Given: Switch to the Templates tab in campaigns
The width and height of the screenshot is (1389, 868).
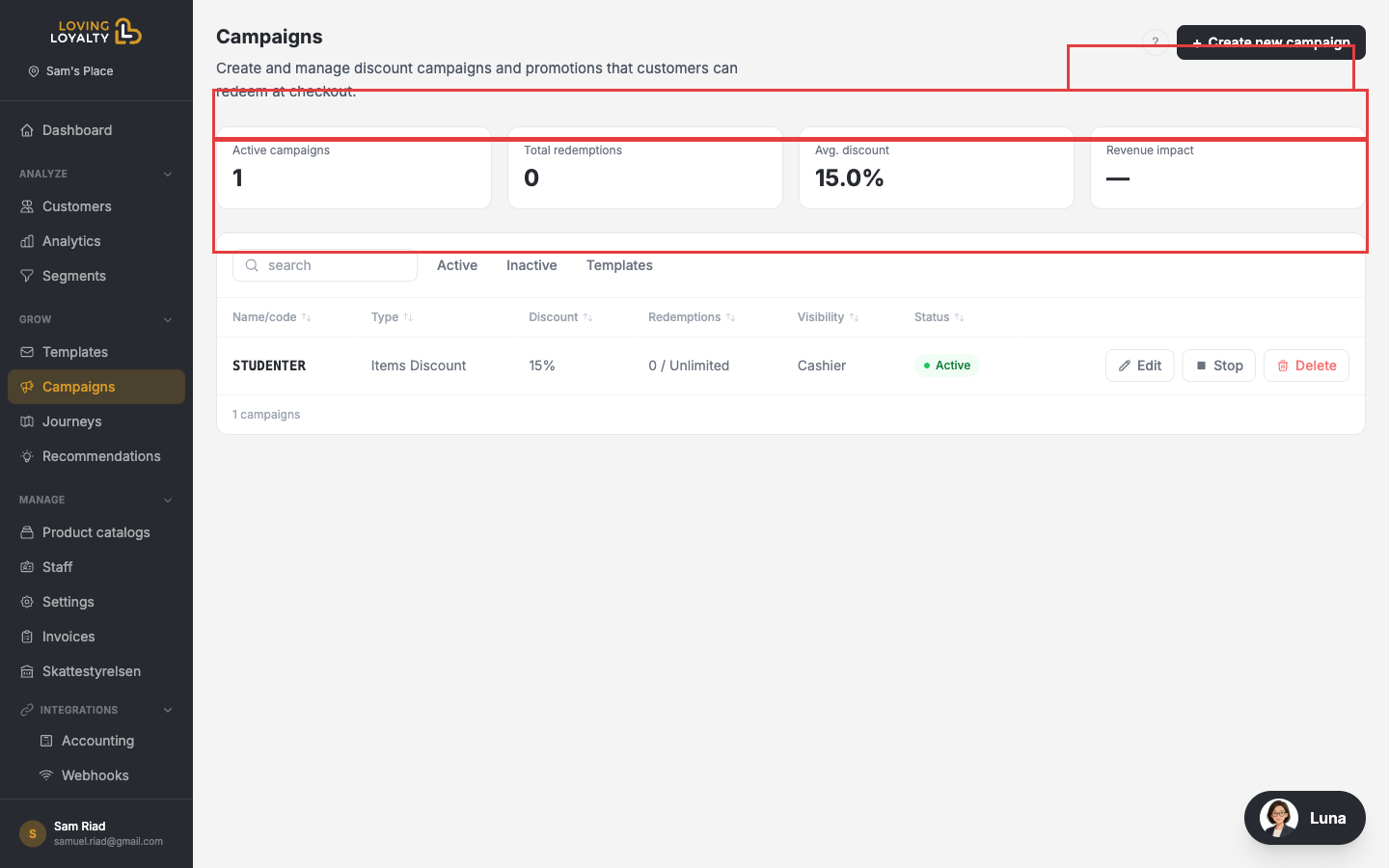Looking at the screenshot, I should click(619, 265).
